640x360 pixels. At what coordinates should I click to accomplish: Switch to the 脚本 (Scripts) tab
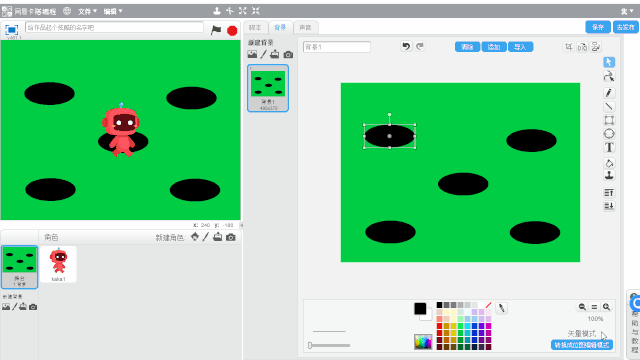click(x=255, y=27)
